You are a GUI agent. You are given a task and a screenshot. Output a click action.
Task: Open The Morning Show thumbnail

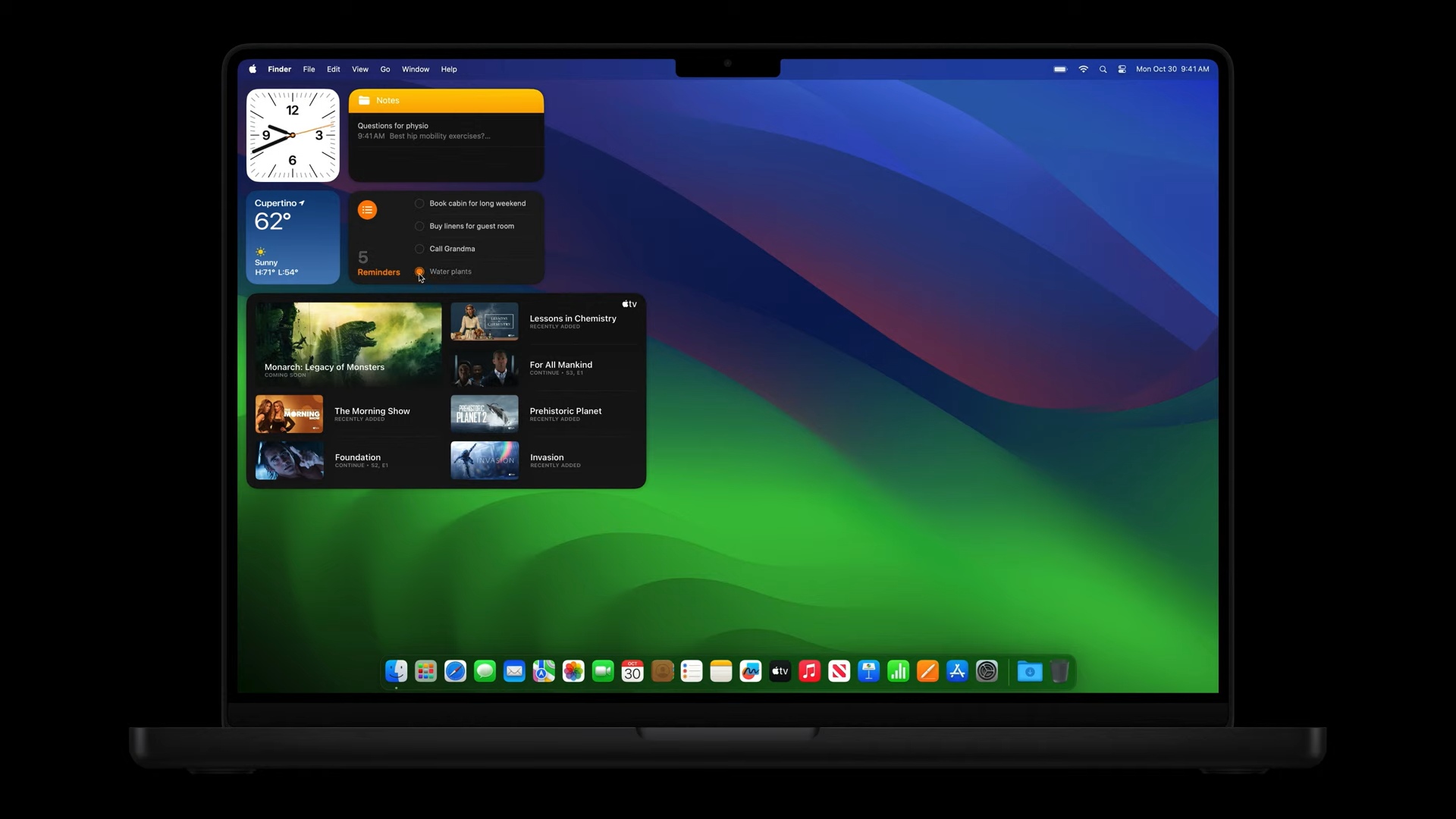pos(289,414)
